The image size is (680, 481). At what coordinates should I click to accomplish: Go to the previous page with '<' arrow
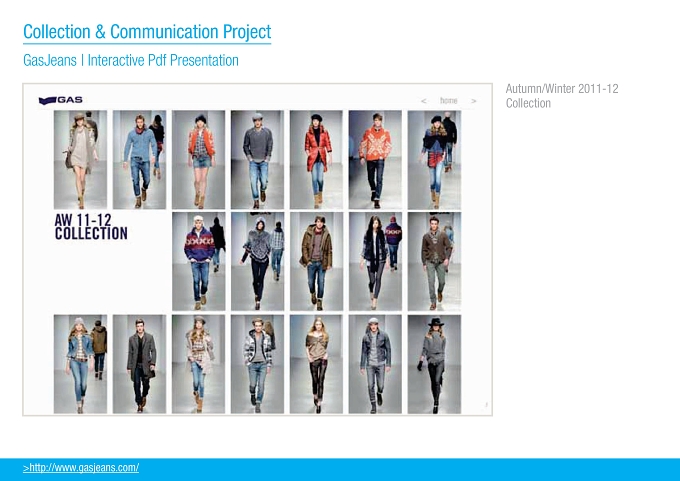point(424,101)
